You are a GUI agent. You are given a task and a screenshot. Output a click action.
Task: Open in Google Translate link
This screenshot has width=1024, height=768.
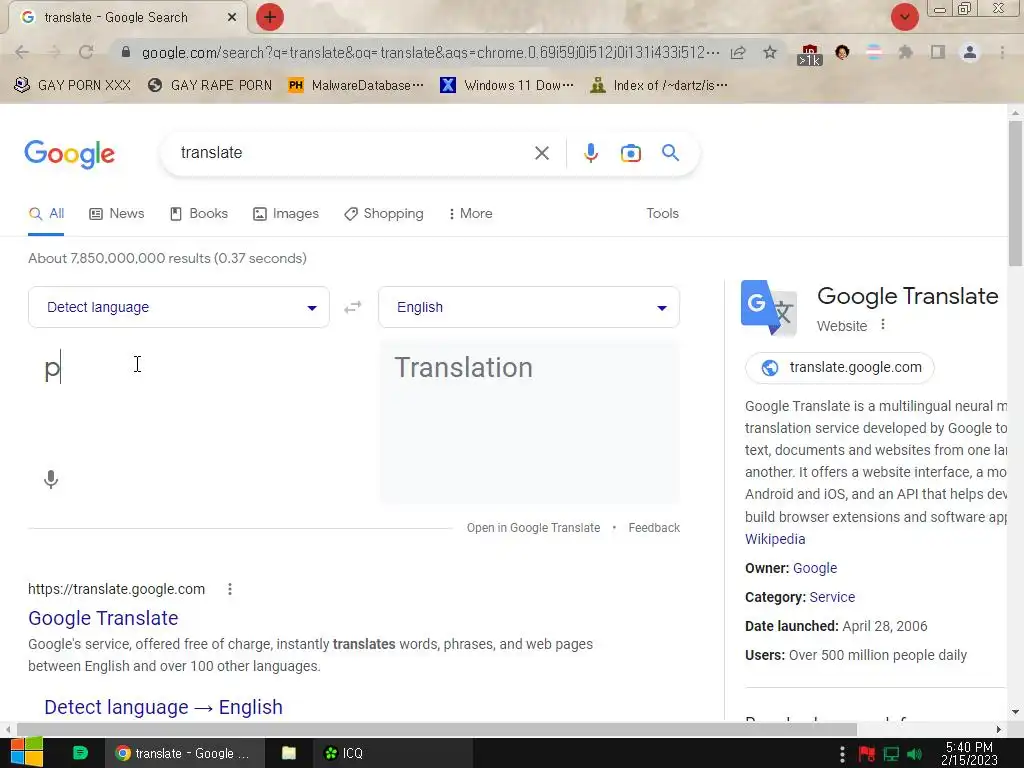pyautogui.click(x=533, y=528)
